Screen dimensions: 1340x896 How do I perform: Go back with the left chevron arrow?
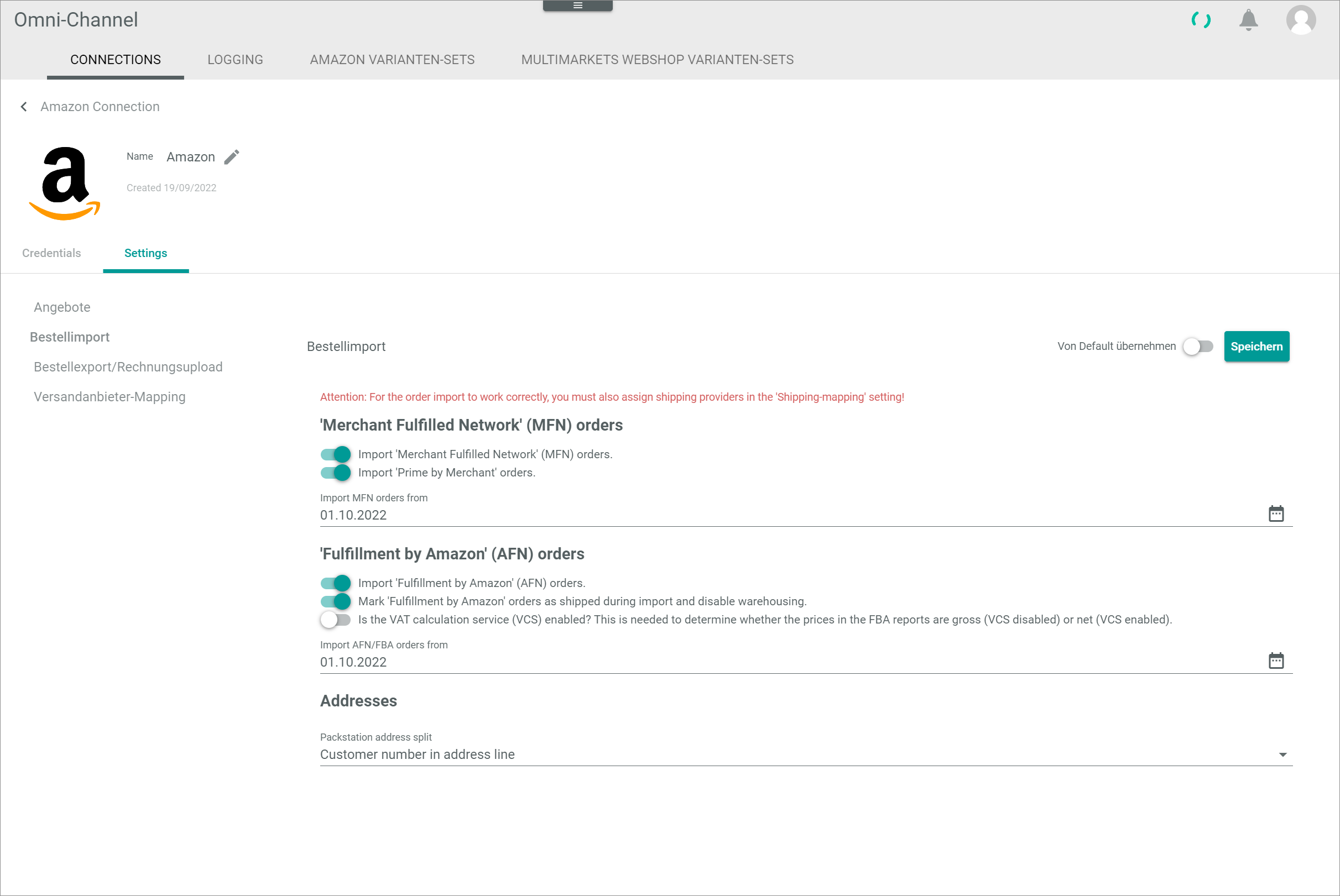pos(24,107)
